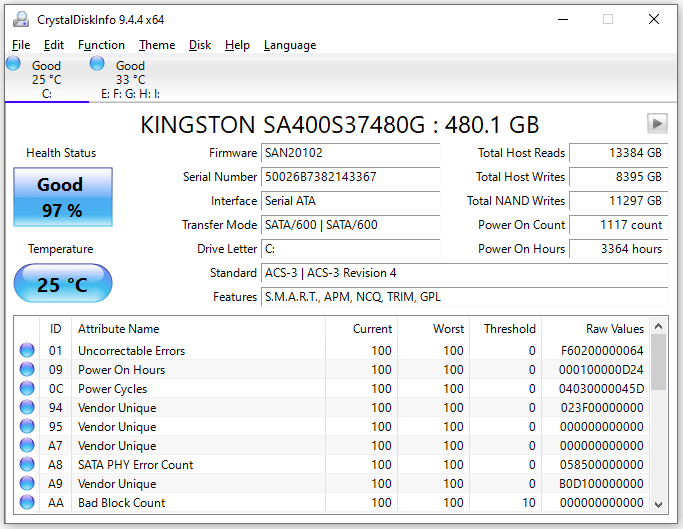This screenshot has height=529, width=683.
Task: Open the File menu
Action: click(21, 45)
